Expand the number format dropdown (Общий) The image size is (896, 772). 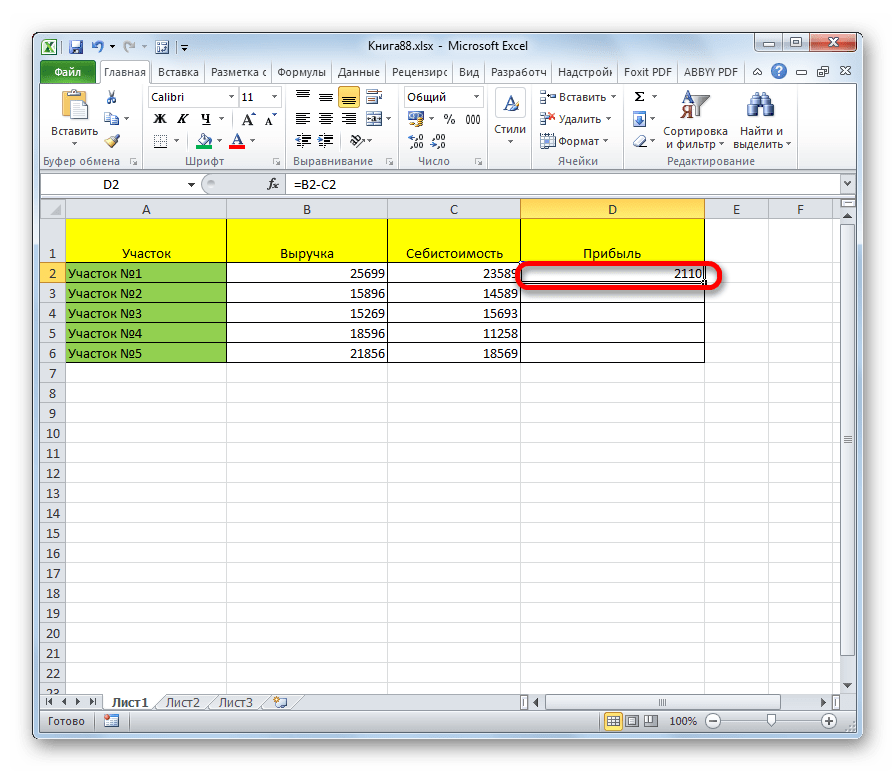[475, 97]
